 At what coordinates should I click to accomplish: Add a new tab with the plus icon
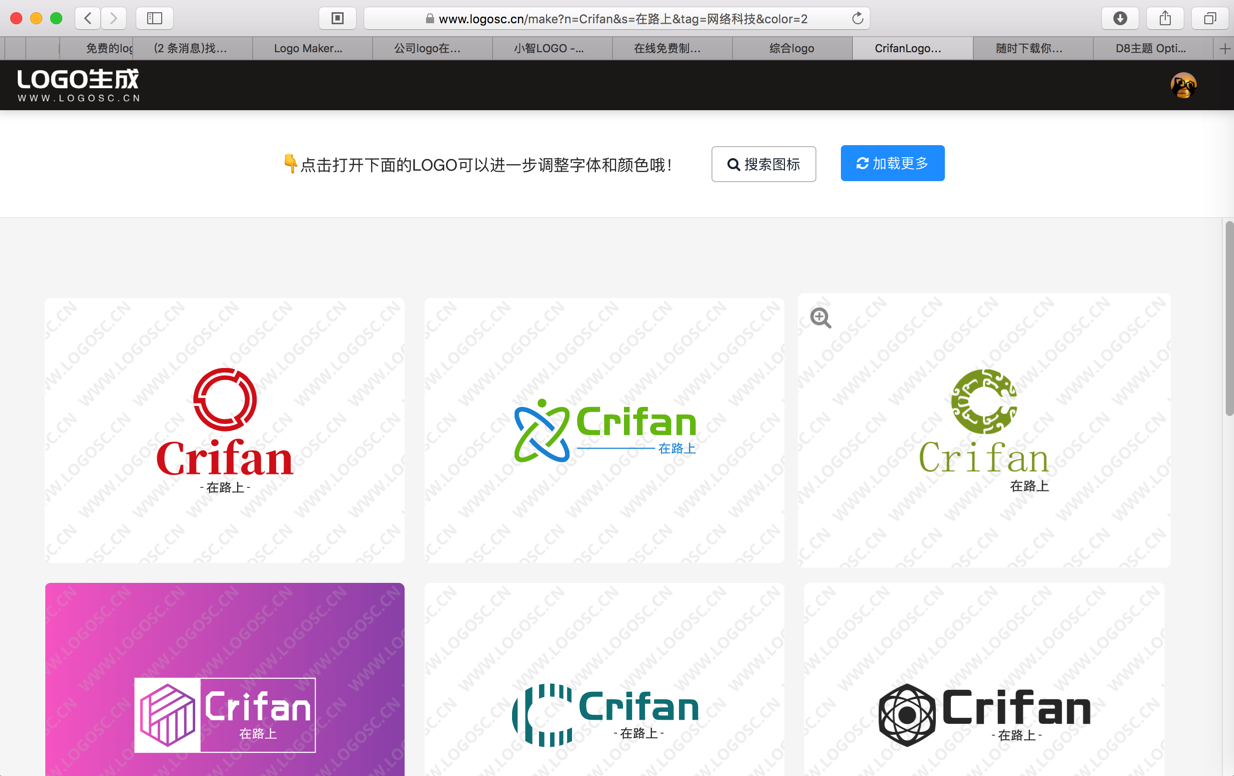pyautogui.click(x=1224, y=48)
